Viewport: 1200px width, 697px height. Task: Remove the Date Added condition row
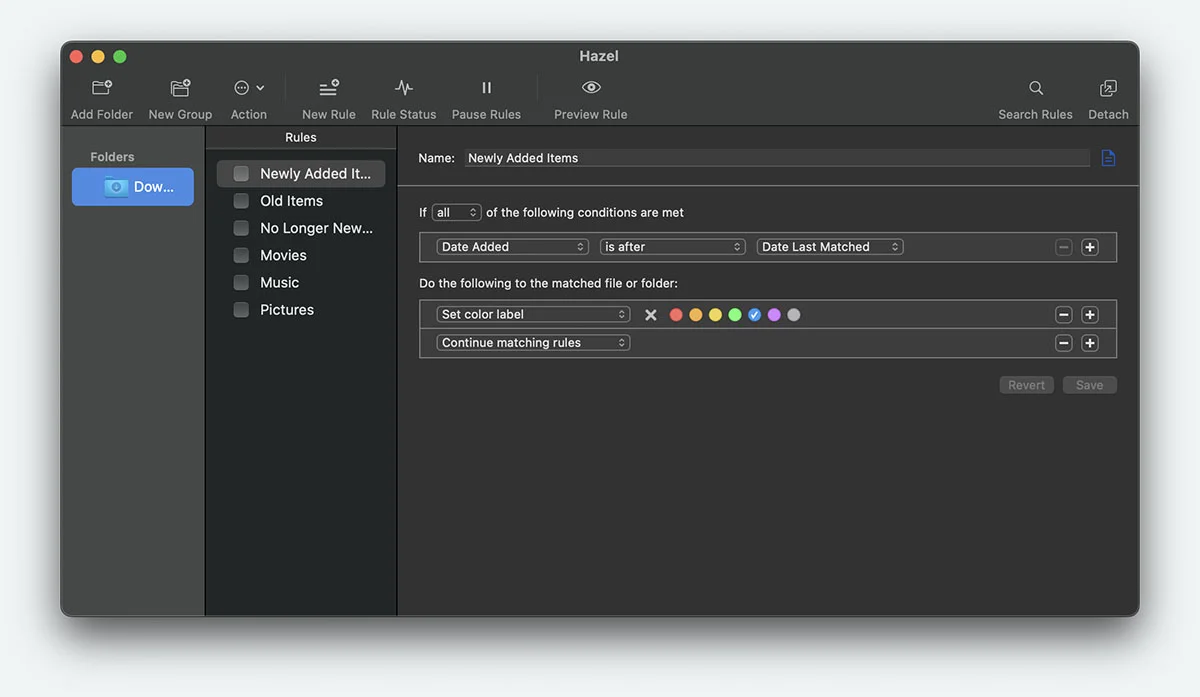[1064, 247]
